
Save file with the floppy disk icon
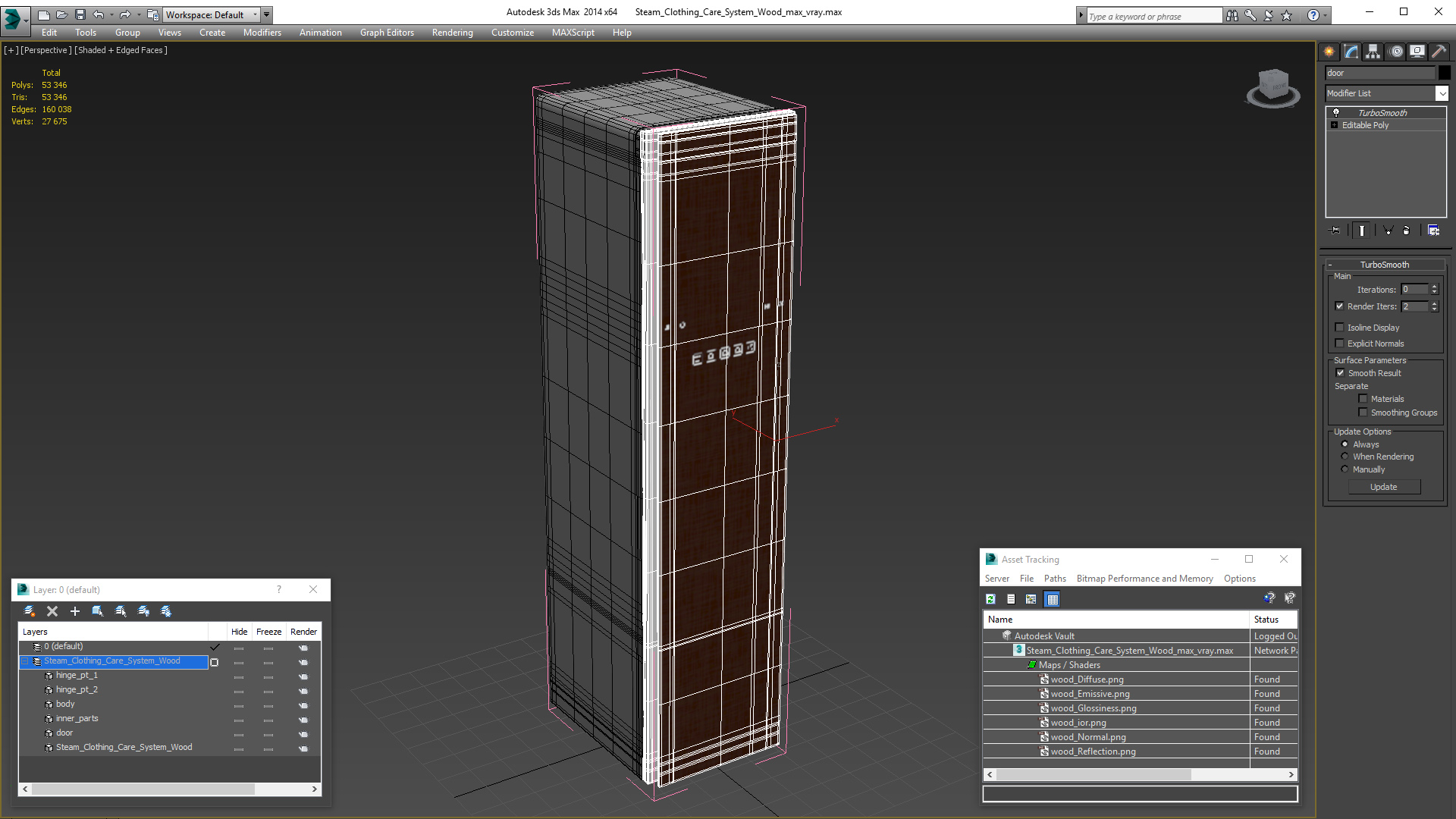(80, 14)
